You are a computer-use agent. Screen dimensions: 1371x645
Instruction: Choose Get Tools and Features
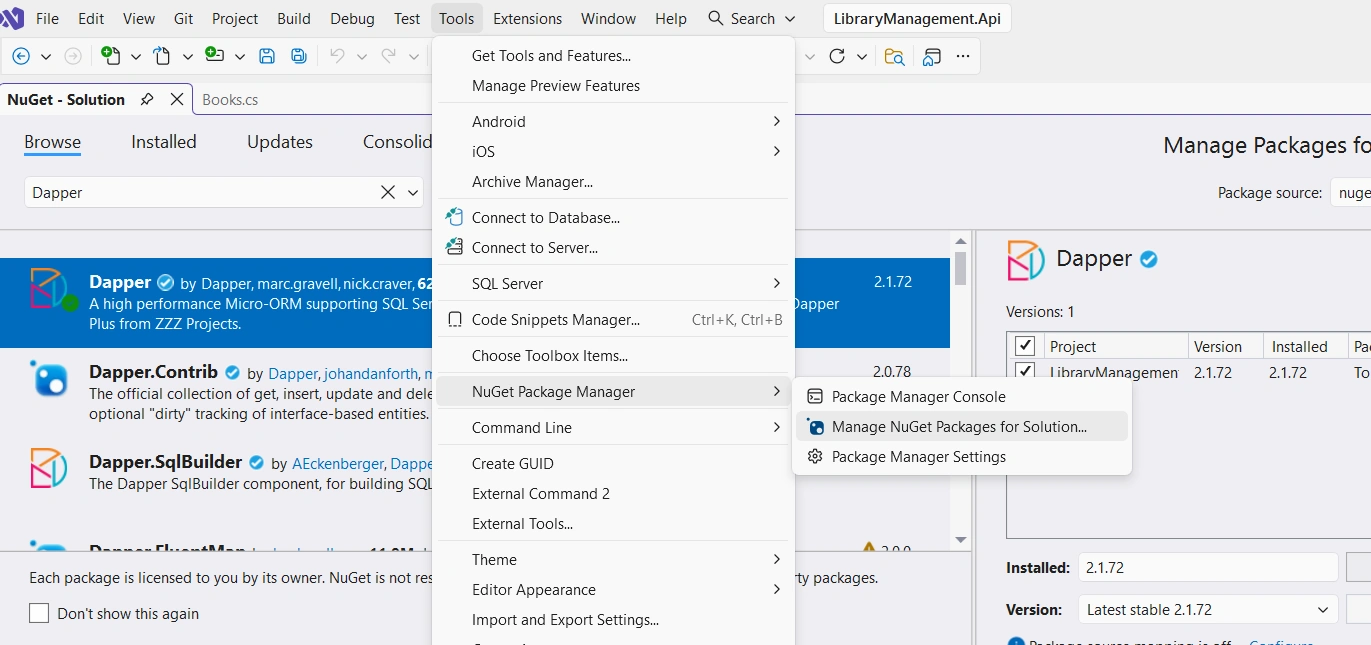tap(612, 55)
